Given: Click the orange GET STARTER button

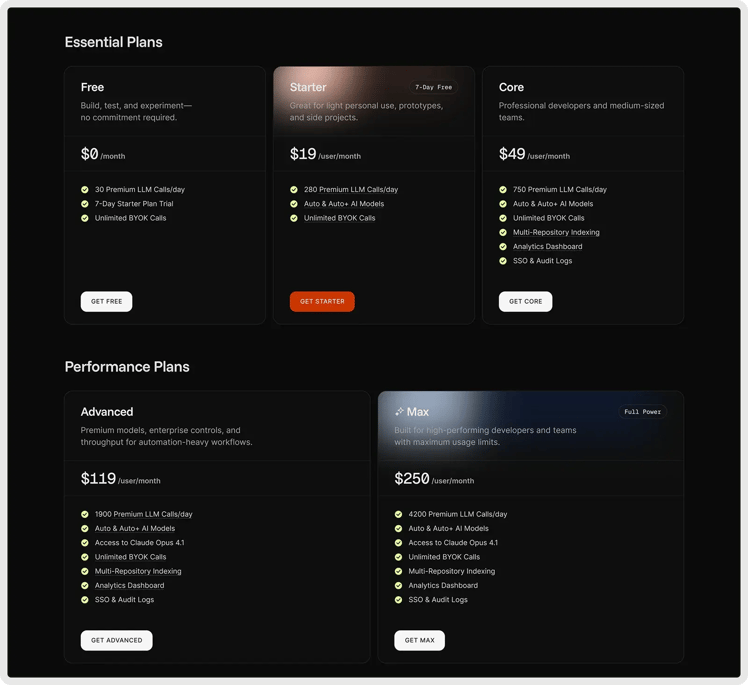Looking at the screenshot, I should click(322, 301).
